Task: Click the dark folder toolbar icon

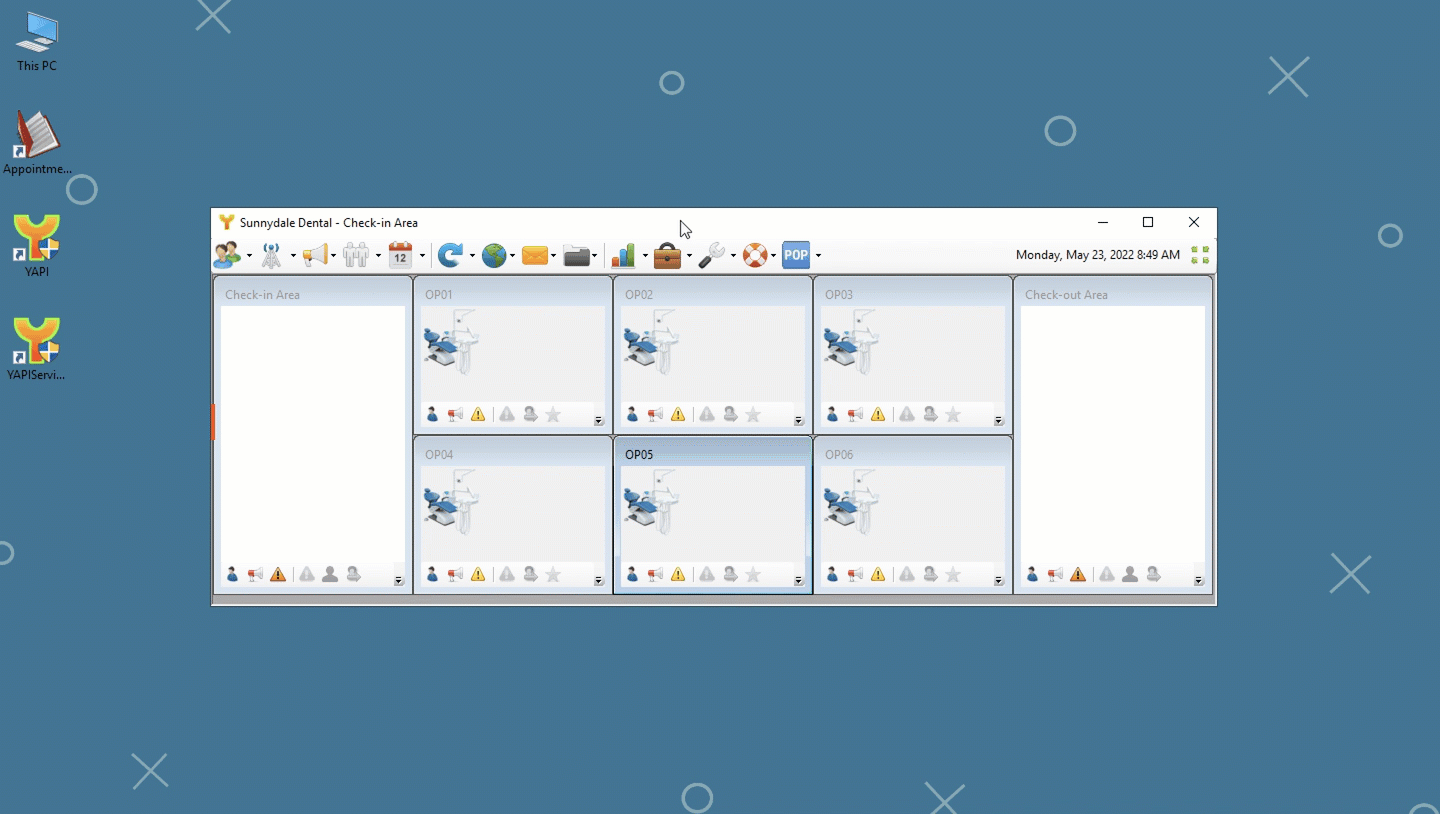Action: coord(576,256)
